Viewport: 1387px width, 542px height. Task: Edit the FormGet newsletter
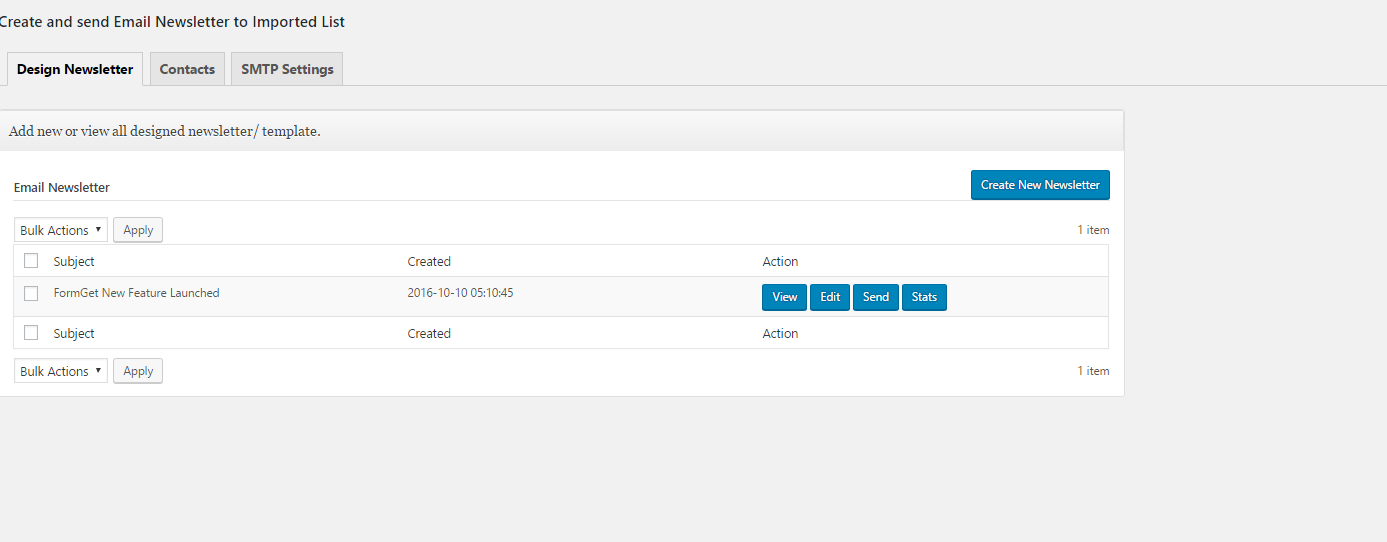(830, 297)
